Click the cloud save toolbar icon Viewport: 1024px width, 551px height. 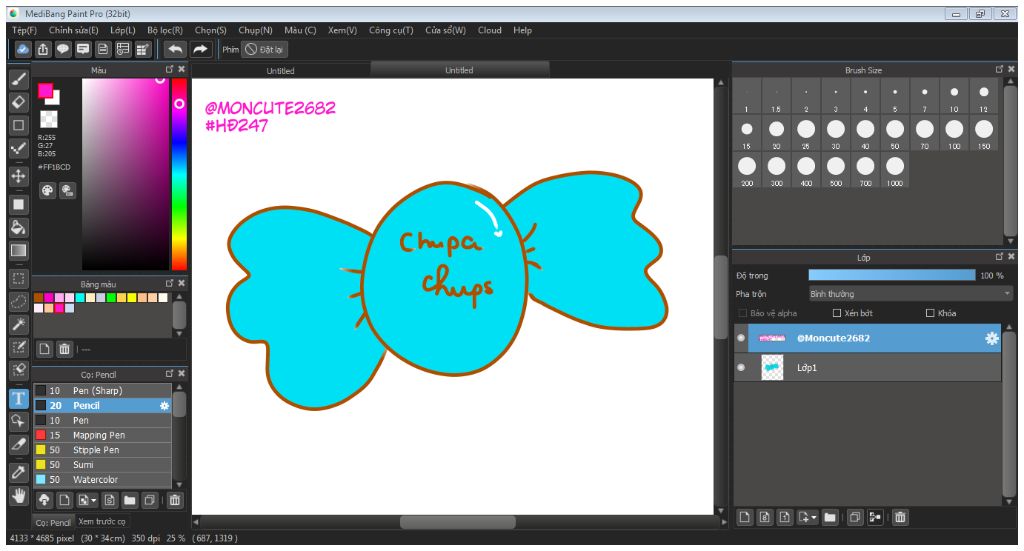point(23,49)
